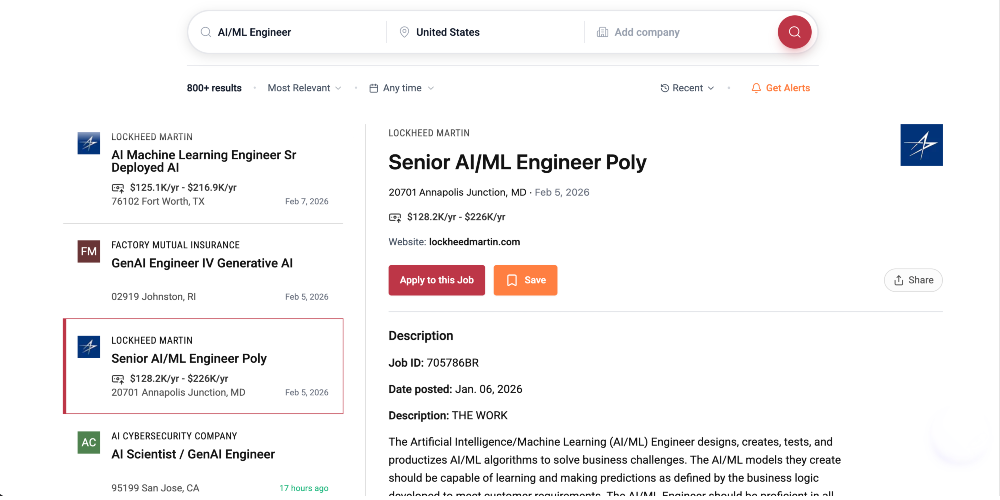Click the job title search field
1000x500 pixels.
click(295, 32)
